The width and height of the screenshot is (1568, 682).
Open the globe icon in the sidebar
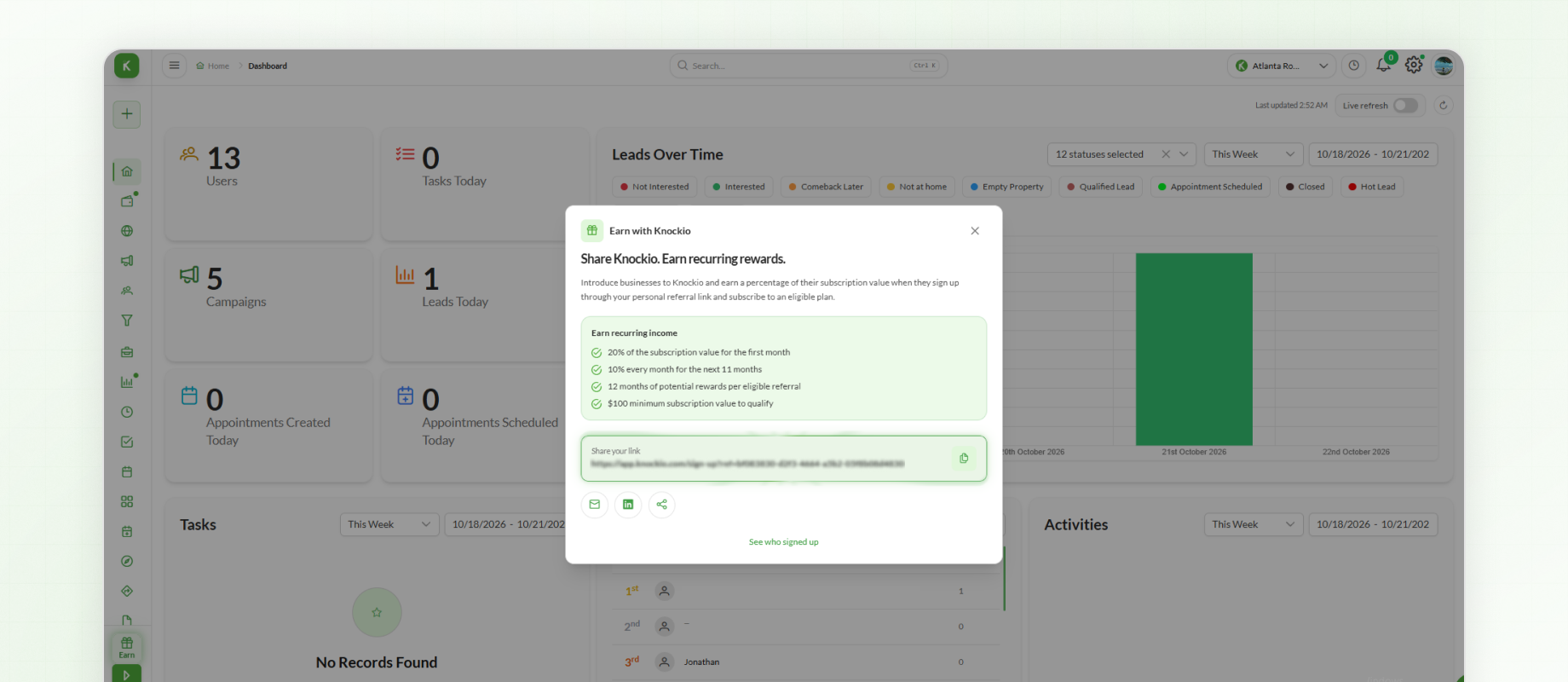tap(127, 231)
